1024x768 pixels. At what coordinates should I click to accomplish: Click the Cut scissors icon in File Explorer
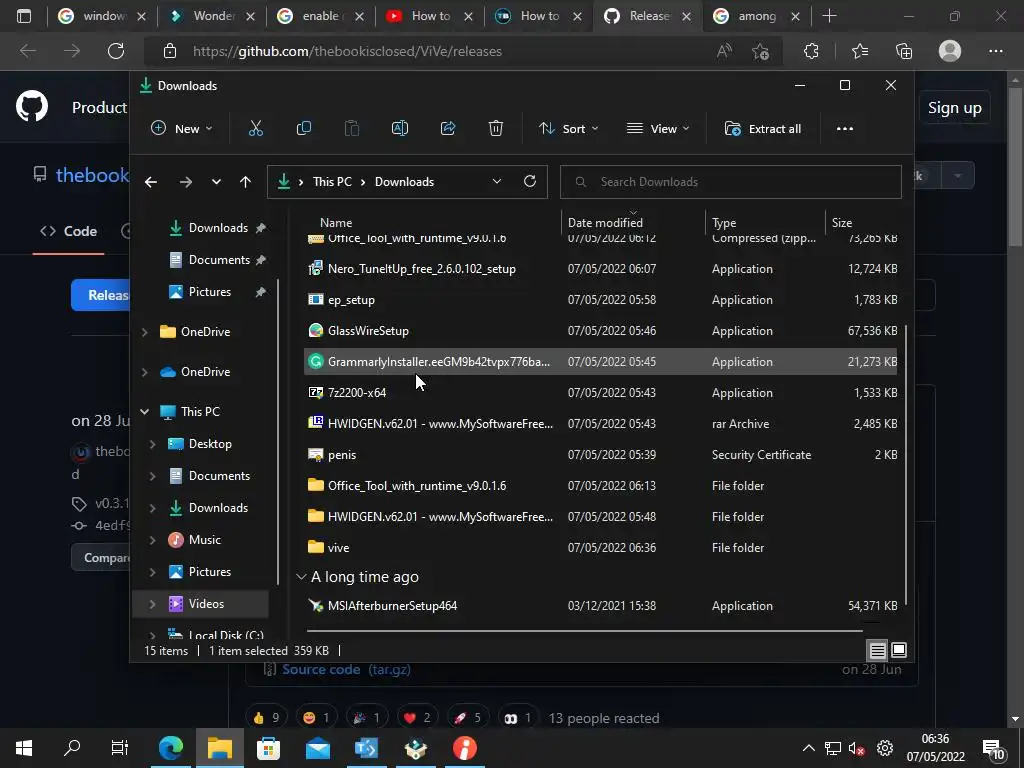tap(255, 129)
